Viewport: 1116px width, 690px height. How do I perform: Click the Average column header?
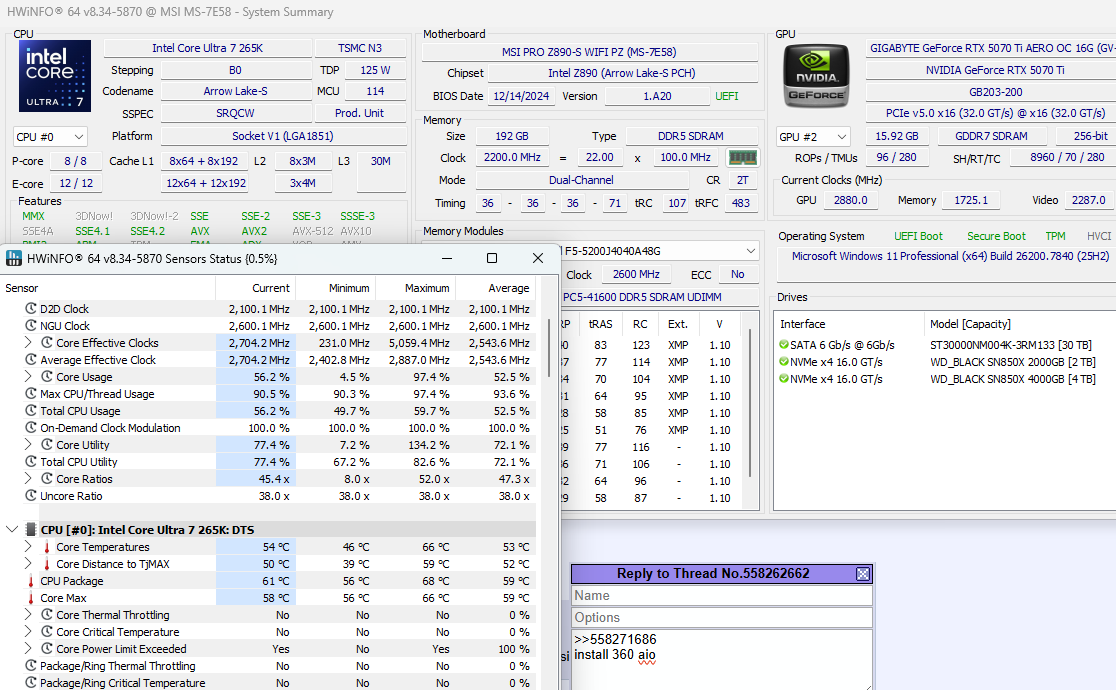pyautogui.click(x=495, y=288)
